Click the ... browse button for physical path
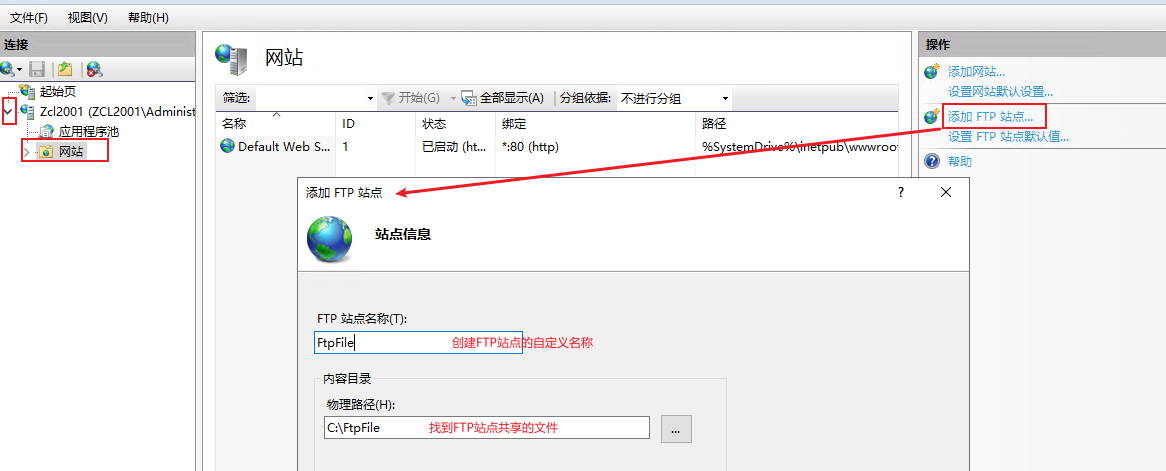The width and height of the screenshot is (1166, 471). point(677,429)
